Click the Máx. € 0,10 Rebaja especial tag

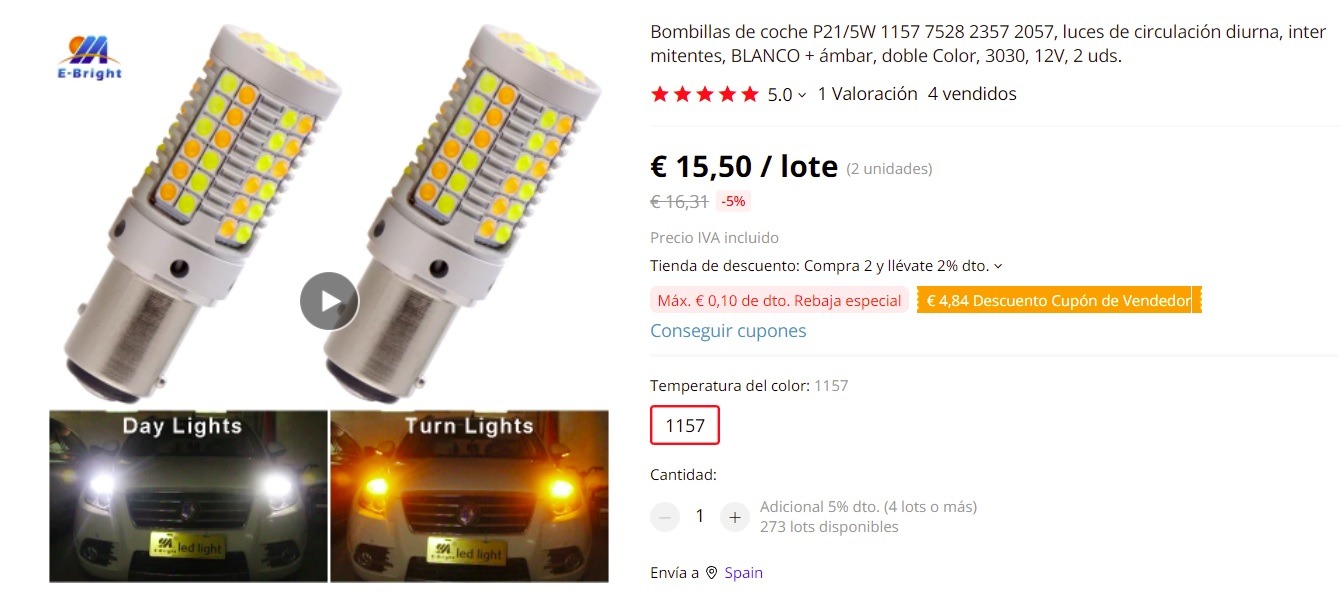tap(779, 300)
